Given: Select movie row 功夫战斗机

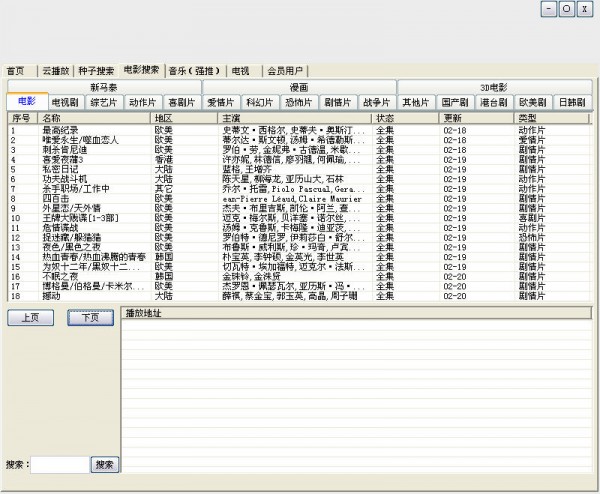Looking at the screenshot, I should point(298,179).
